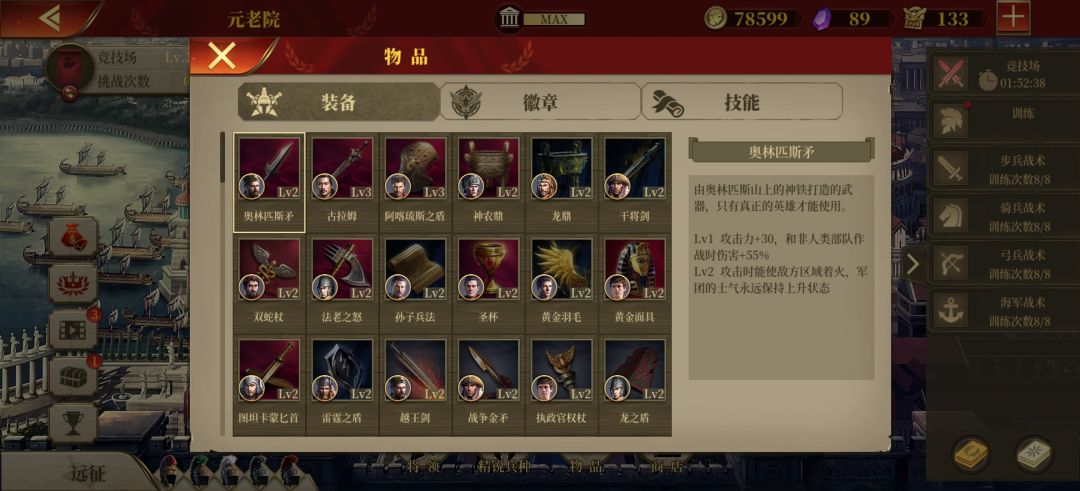
Task: Open the money bag icon on left sidebar
Action: [x=73, y=237]
